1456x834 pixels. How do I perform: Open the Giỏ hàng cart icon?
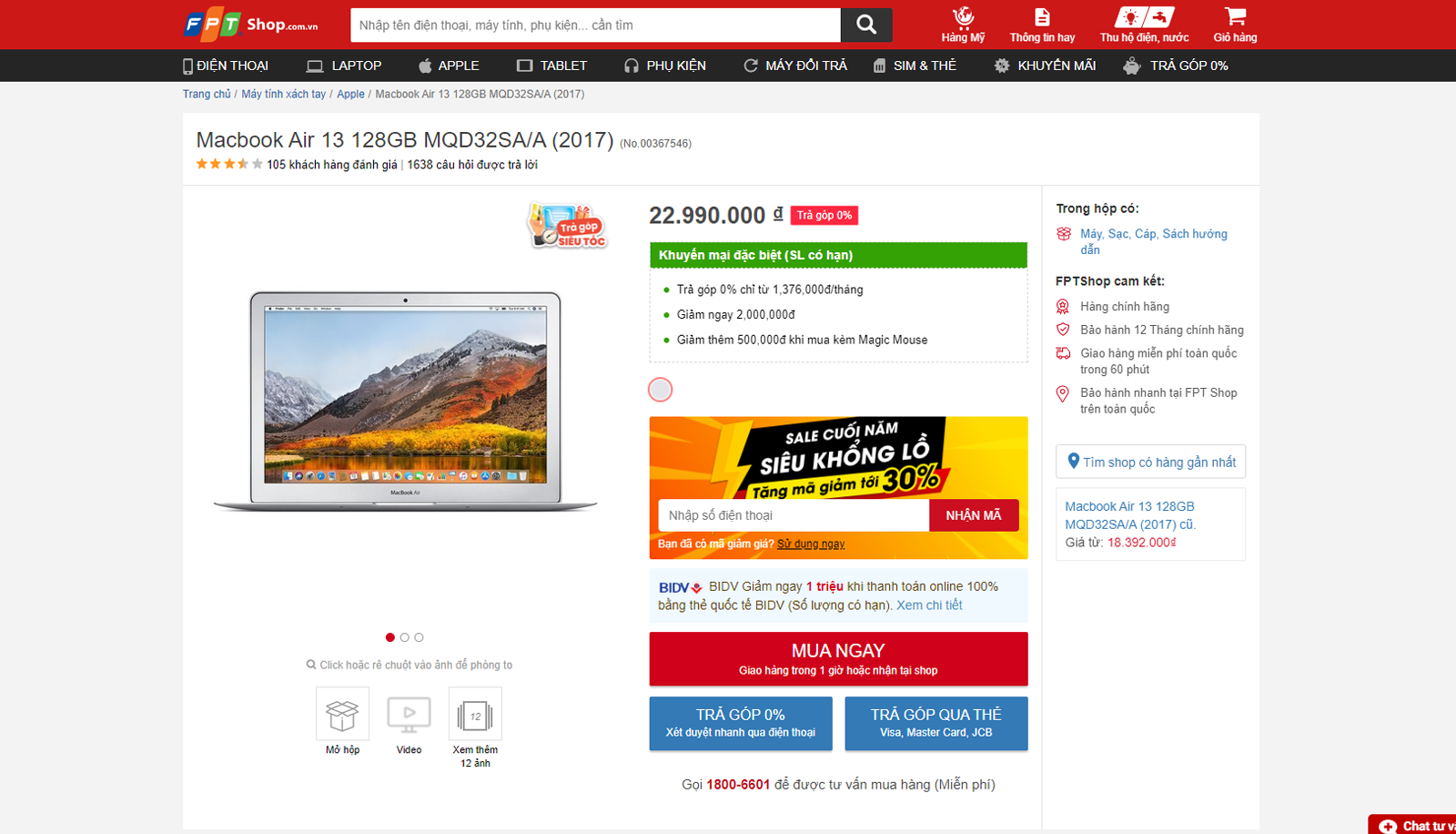click(x=1235, y=25)
